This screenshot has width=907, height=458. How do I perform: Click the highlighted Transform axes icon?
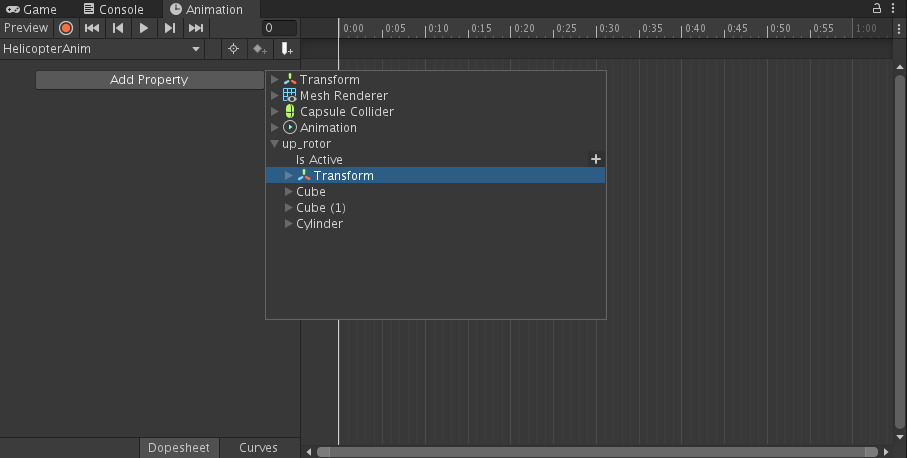[x=304, y=175]
